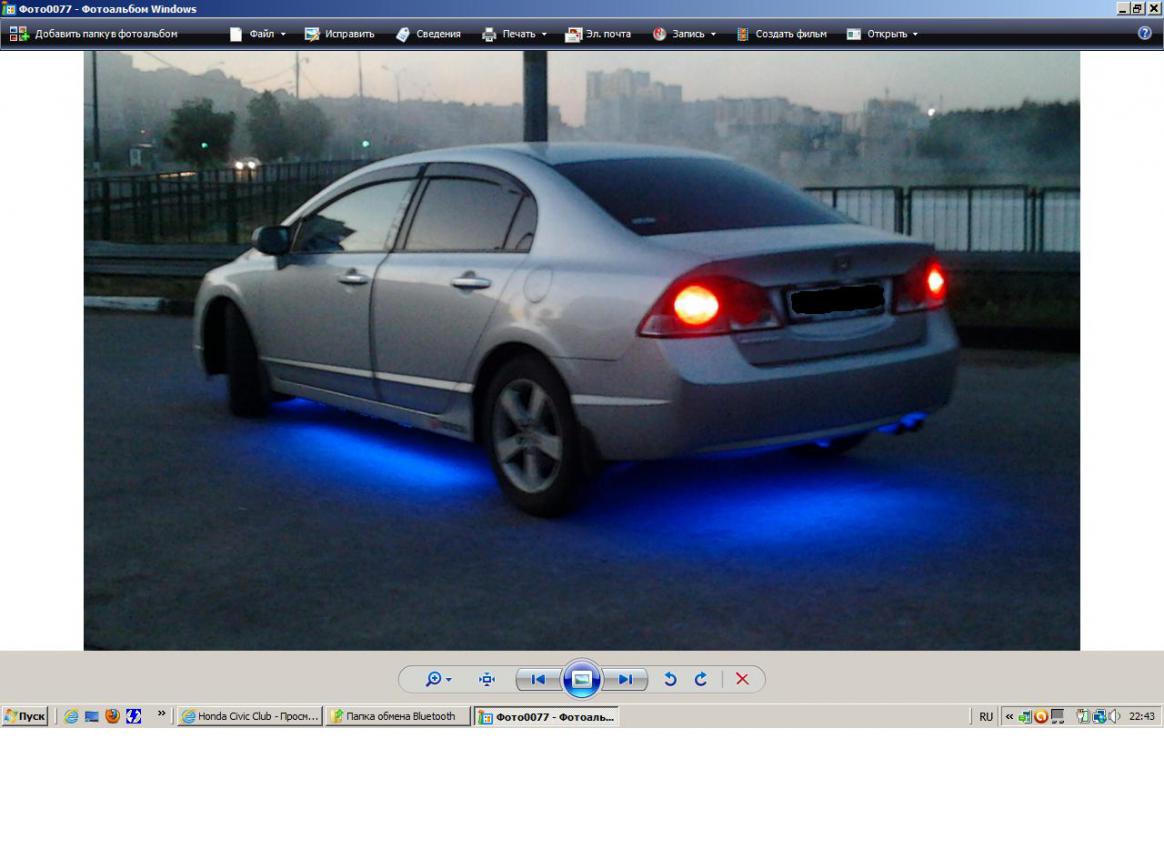Rotate the photo clockwise
The height and width of the screenshot is (850, 1164).
point(701,680)
